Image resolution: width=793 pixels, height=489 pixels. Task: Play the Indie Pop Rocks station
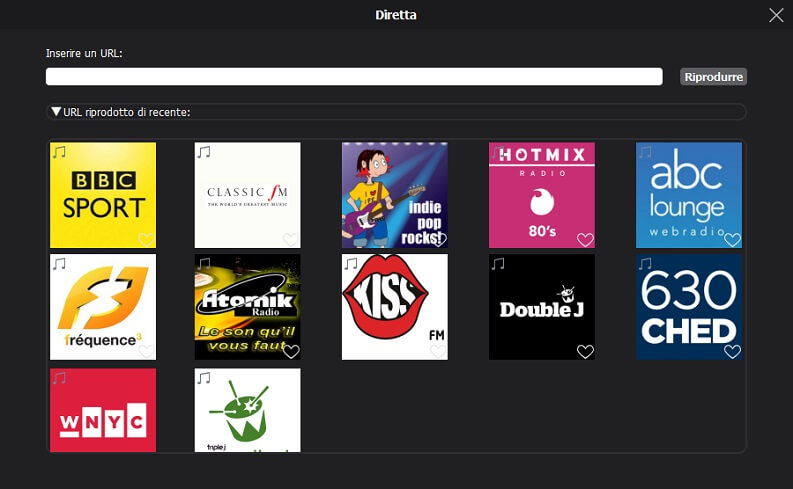pos(394,195)
